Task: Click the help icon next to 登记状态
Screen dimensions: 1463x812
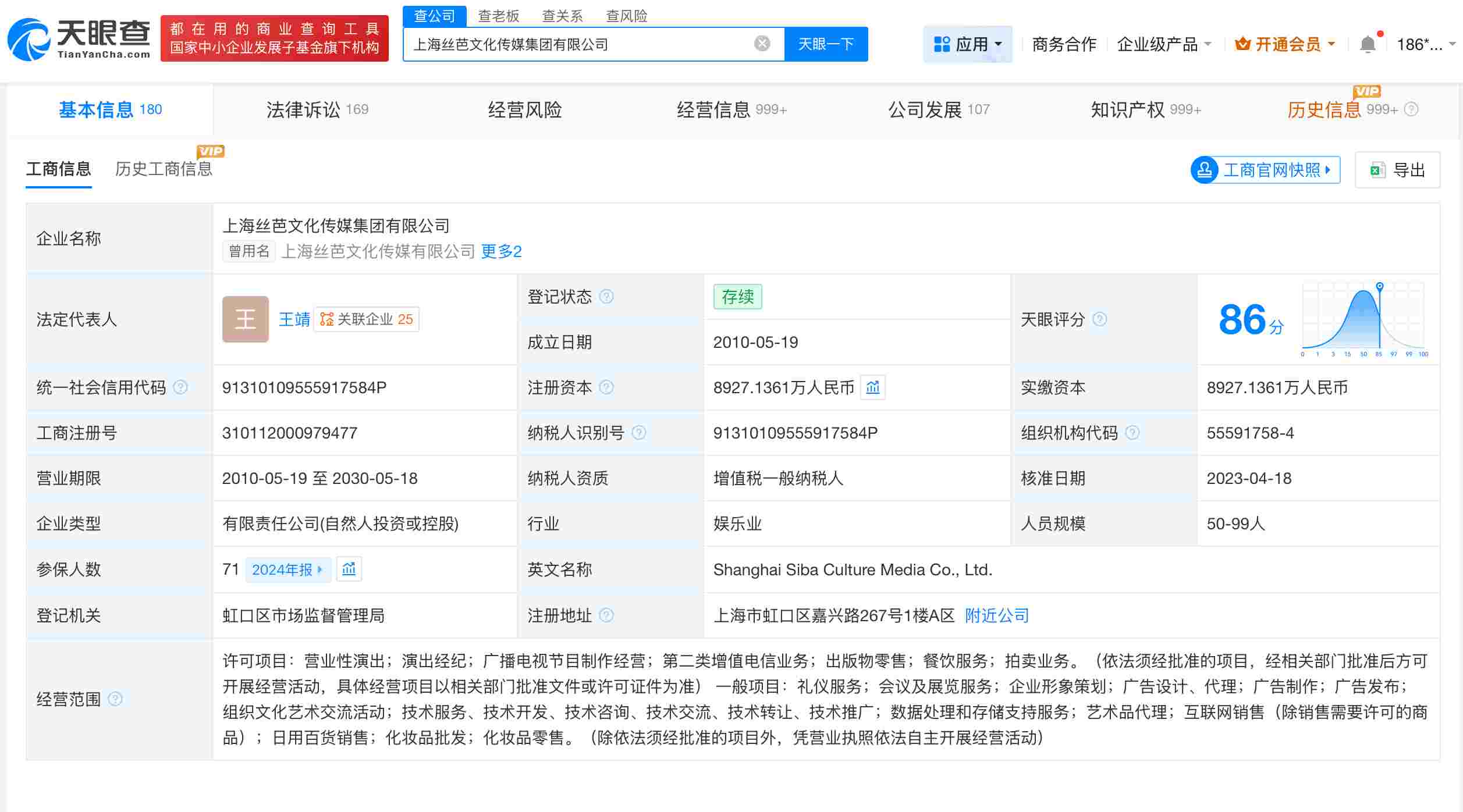Action: tap(606, 296)
